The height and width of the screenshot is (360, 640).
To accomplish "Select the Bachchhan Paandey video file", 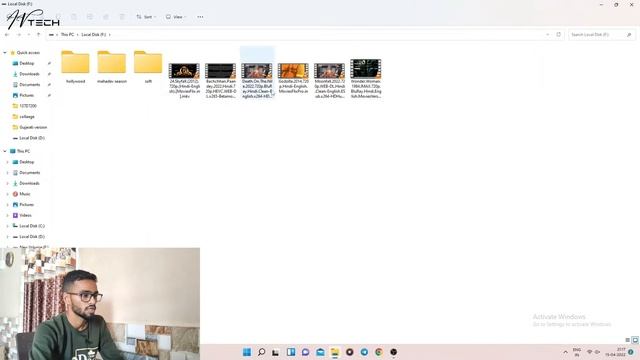I will [x=221, y=80].
